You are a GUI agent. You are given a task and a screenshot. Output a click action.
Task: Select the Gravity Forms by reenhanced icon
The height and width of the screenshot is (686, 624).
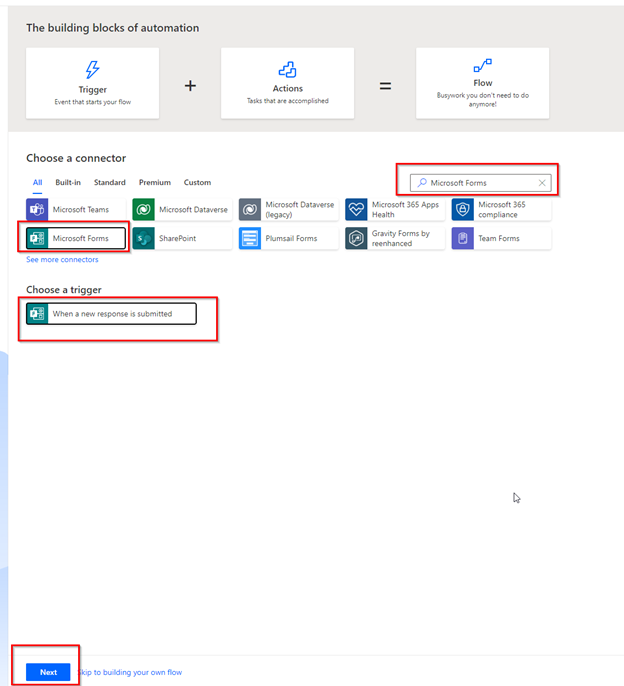pyautogui.click(x=356, y=238)
